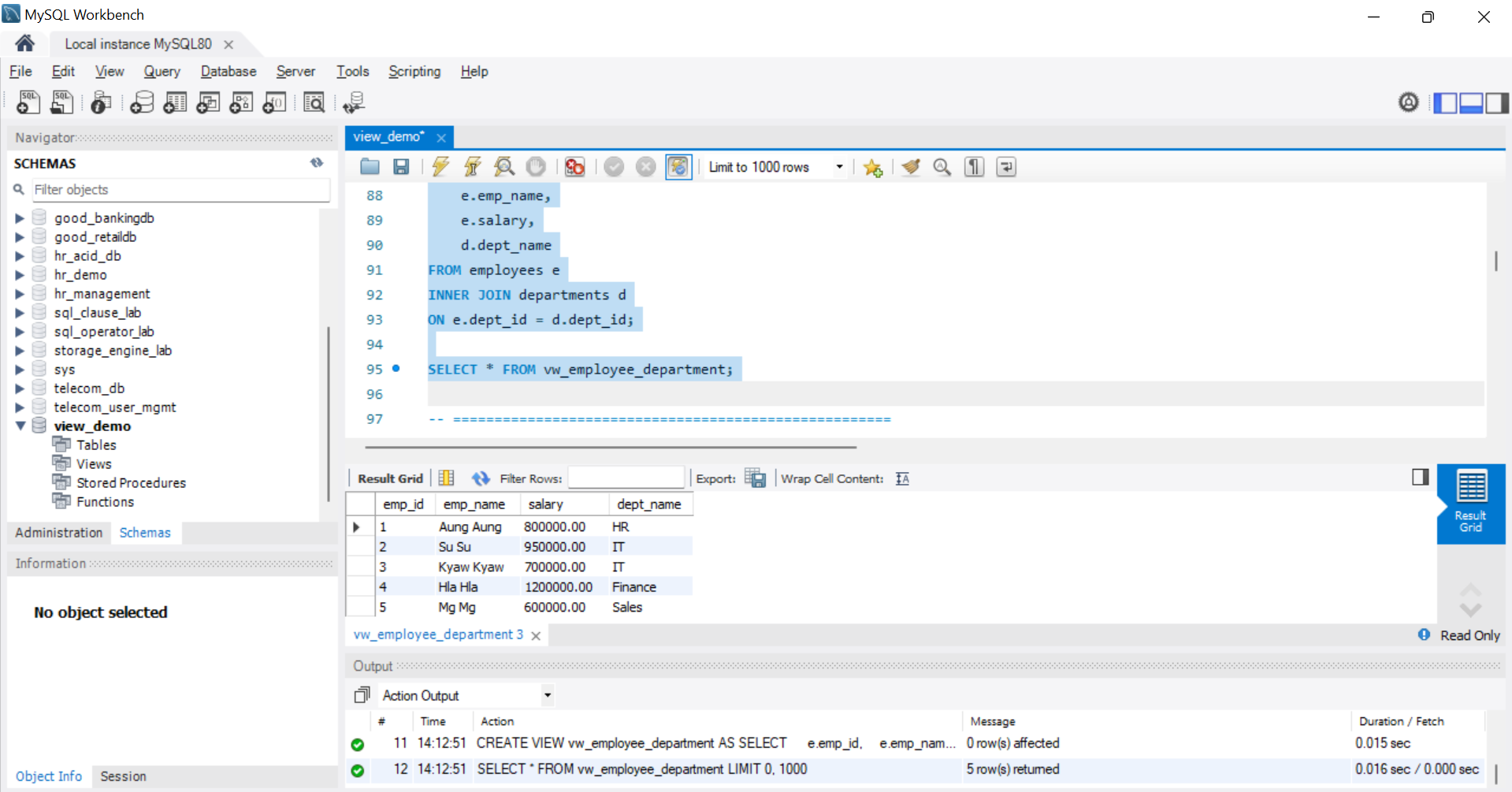
Task: Toggle word wrap icon in editor toolbar
Action: (1006, 167)
